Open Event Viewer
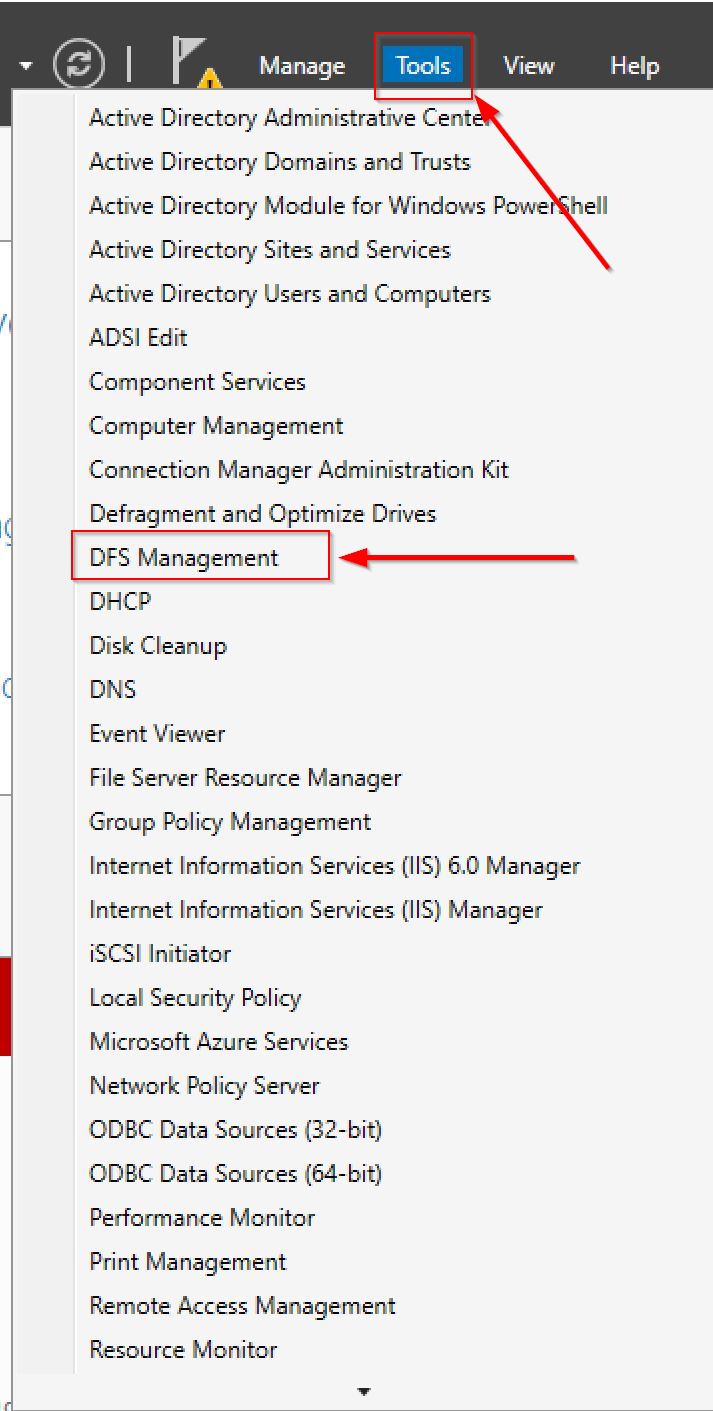Image resolution: width=713 pixels, height=1411 pixels. [x=156, y=733]
